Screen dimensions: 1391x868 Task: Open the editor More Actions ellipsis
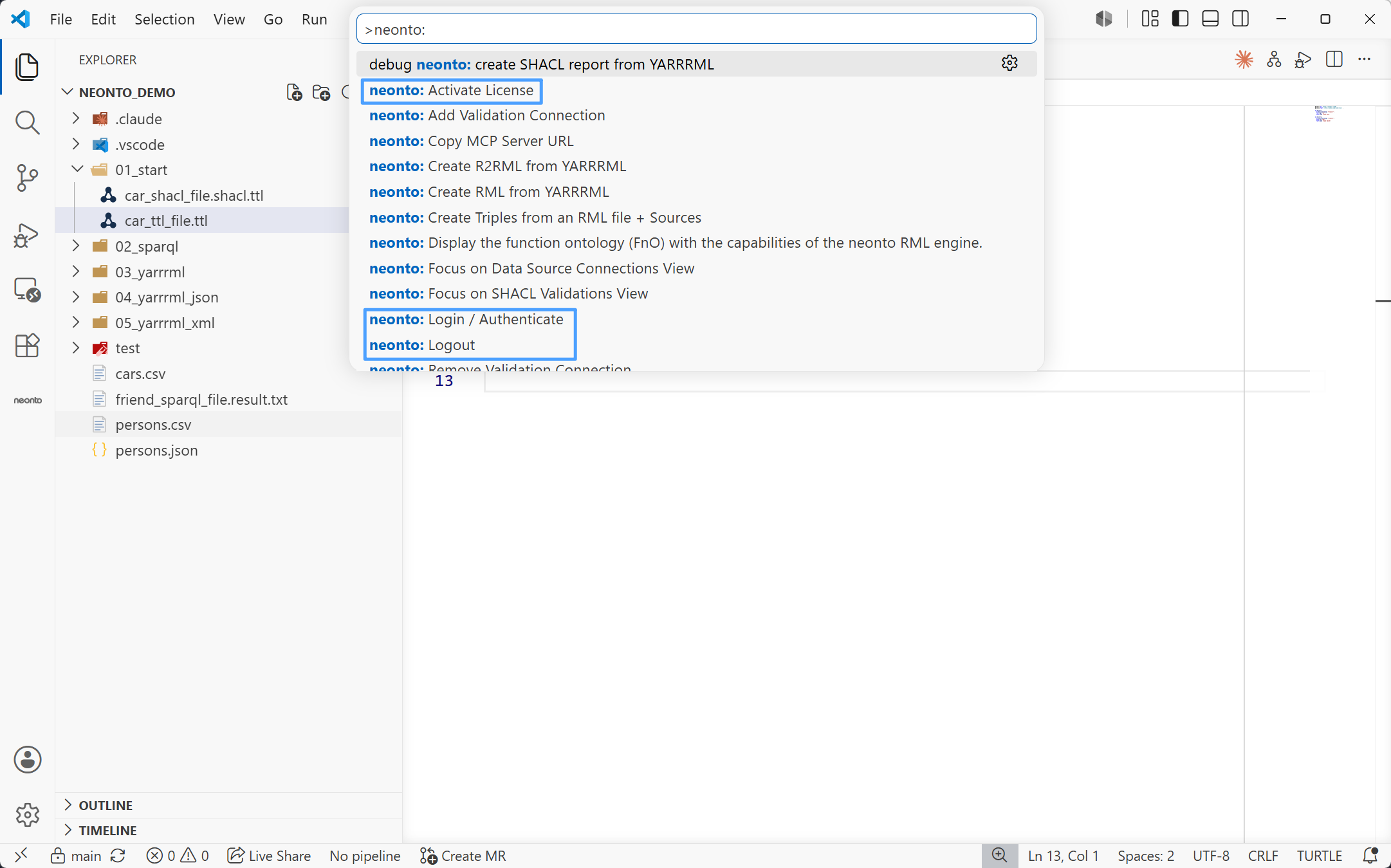(x=1364, y=60)
